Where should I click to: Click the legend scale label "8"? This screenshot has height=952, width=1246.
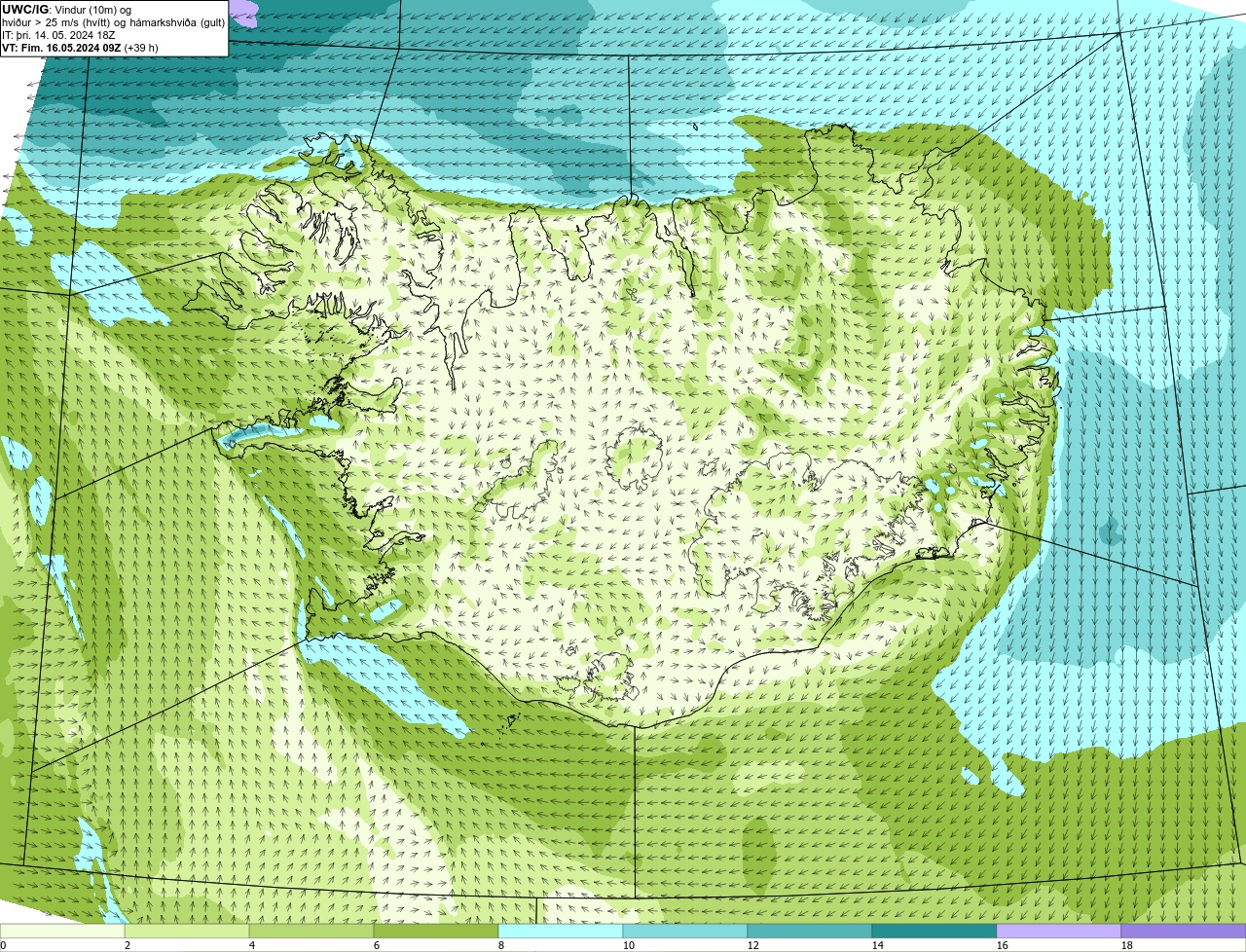[x=501, y=945]
